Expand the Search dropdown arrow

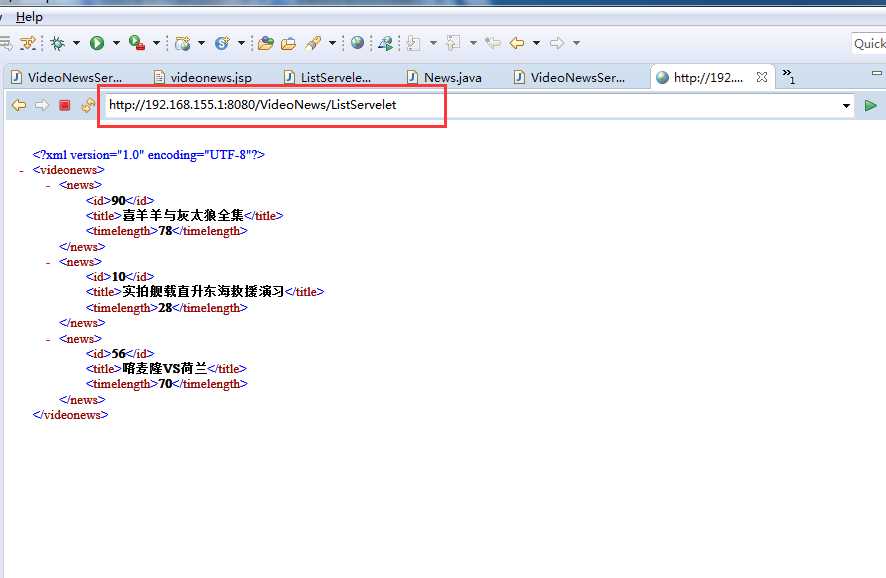(332, 43)
